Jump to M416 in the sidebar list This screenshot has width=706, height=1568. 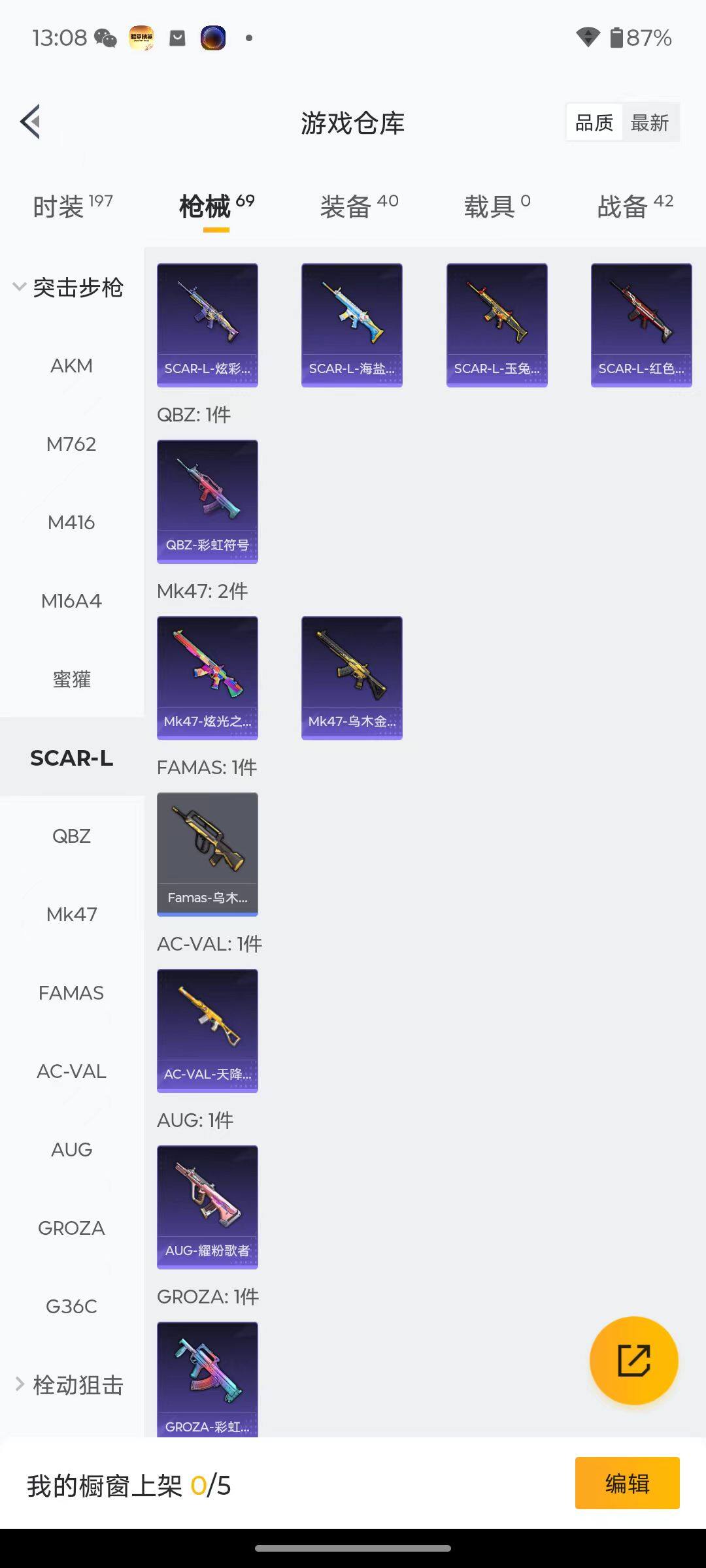(72, 522)
